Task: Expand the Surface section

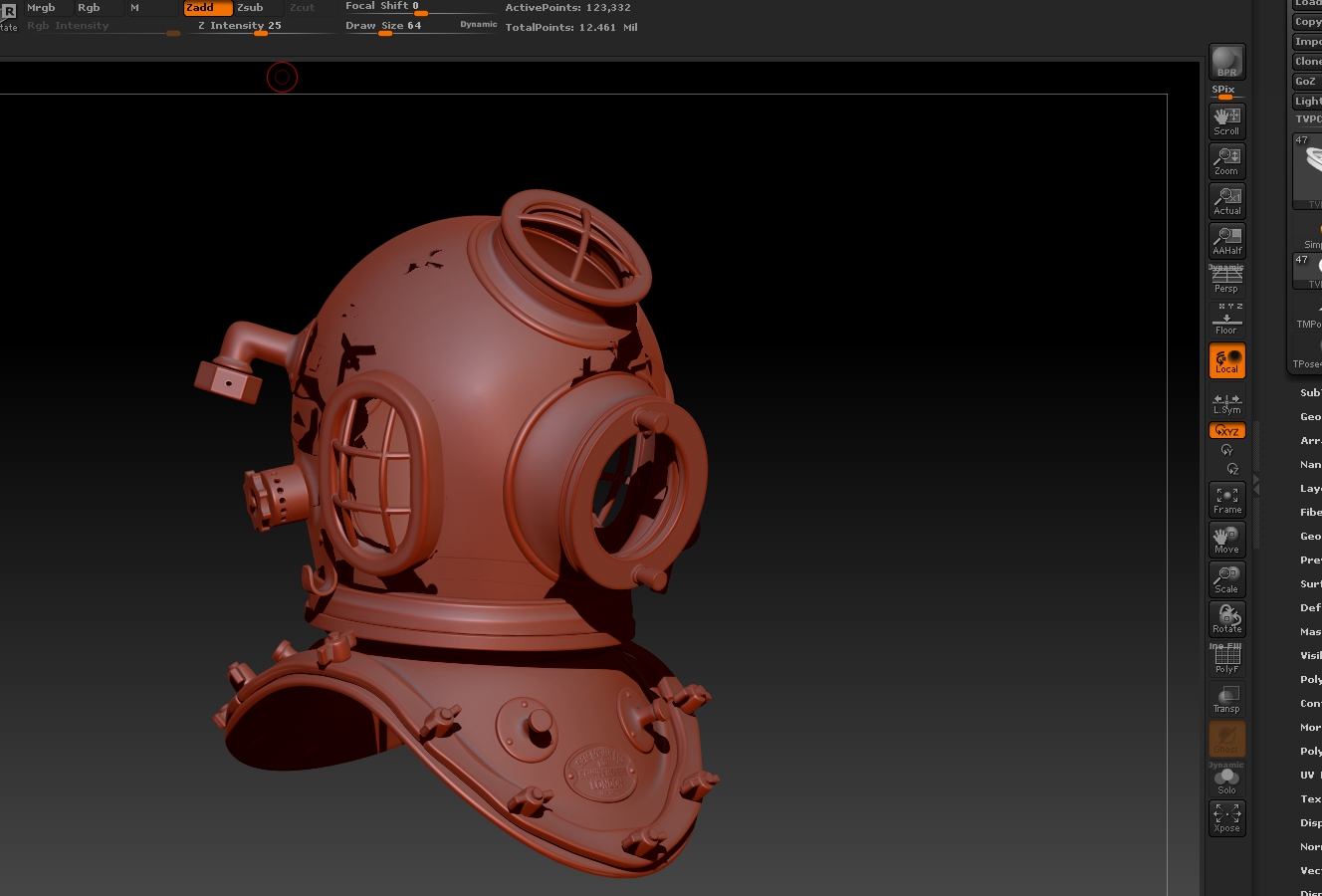Action: 1310,584
